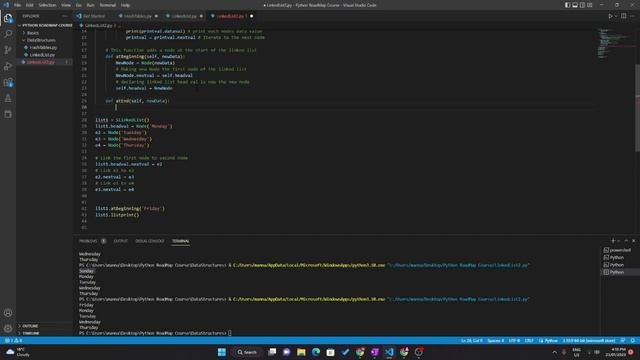Open the Selection menu
The image size is (640, 360).
tap(47, 5)
